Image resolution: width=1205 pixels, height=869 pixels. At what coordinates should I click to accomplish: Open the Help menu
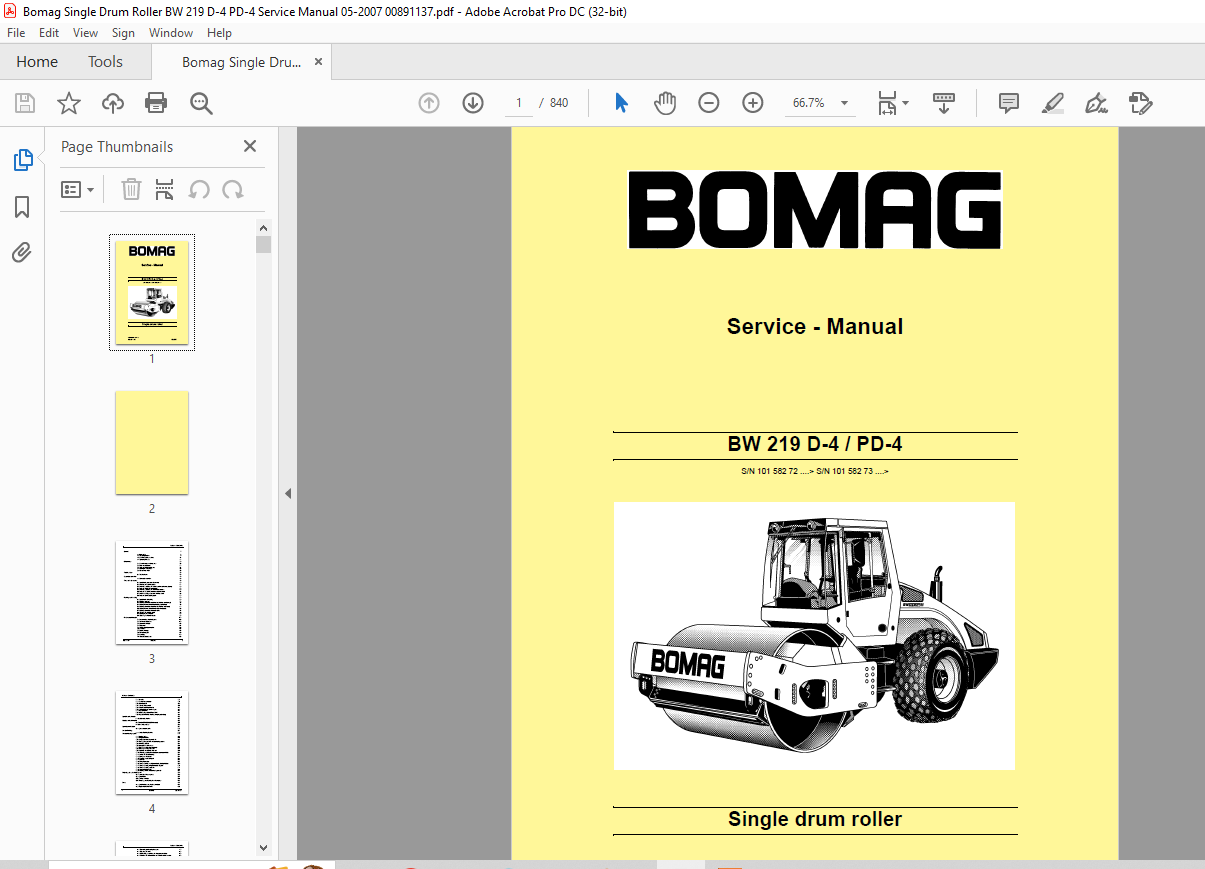click(x=219, y=33)
